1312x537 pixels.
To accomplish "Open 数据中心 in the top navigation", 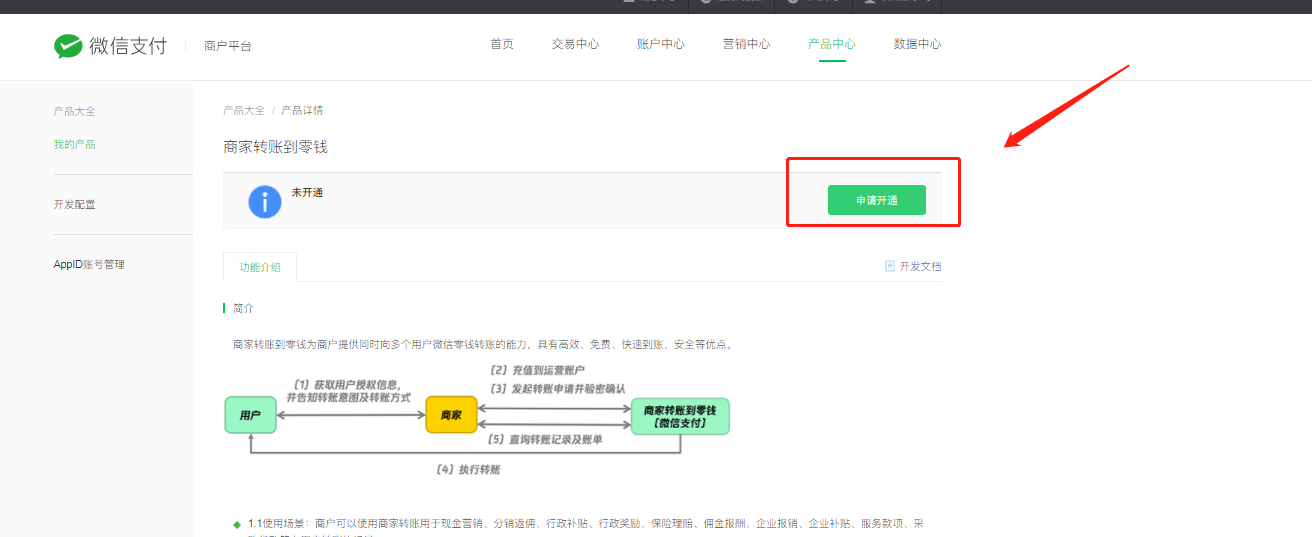I will click(917, 44).
